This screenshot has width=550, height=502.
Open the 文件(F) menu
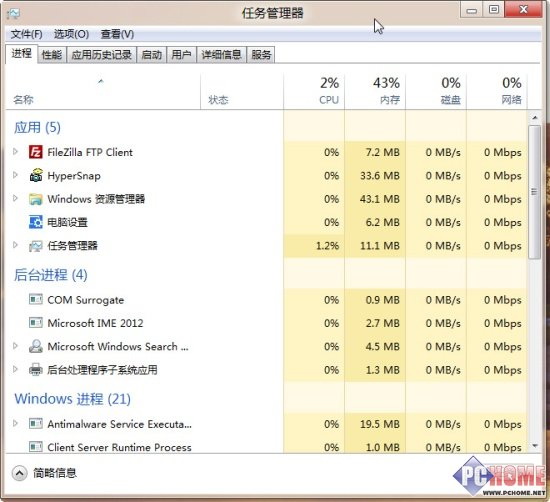tap(26, 34)
